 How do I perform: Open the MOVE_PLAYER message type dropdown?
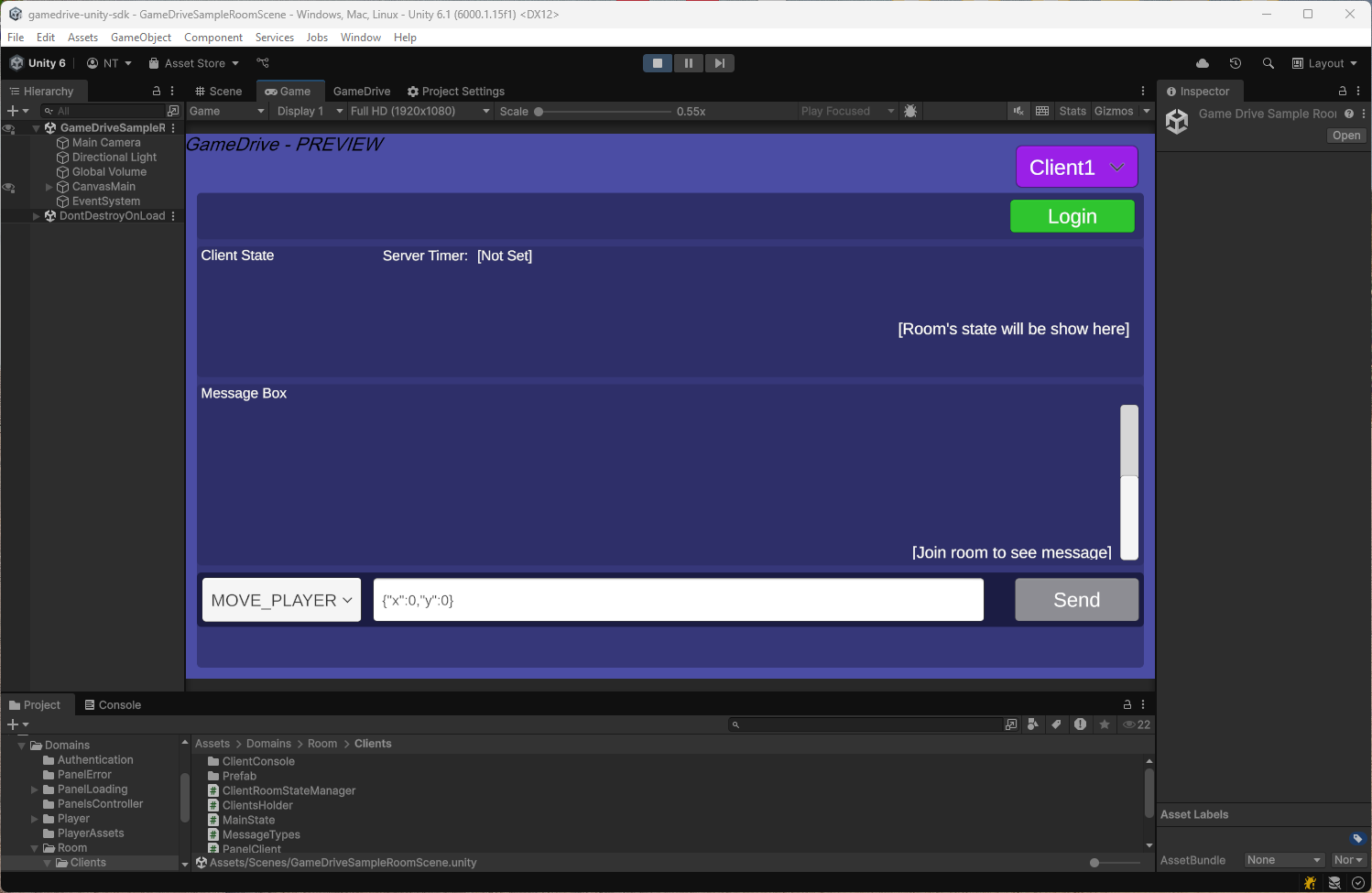[x=280, y=599]
